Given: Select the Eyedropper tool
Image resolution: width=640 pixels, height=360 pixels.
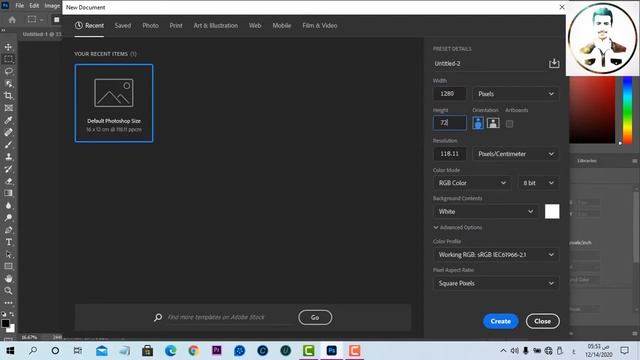Looking at the screenshot, I should tap(8, 120).
